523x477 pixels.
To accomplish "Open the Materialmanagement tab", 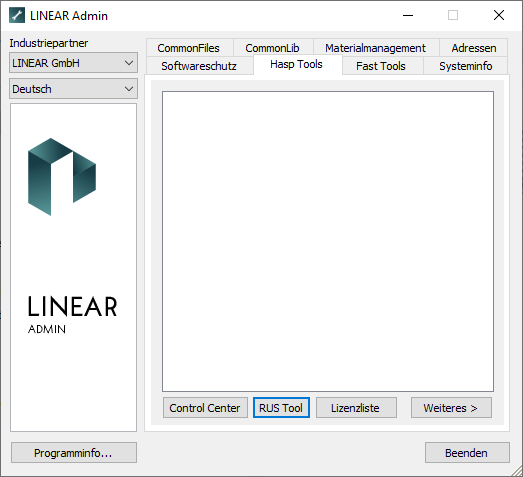I will (x=375, y=48).
